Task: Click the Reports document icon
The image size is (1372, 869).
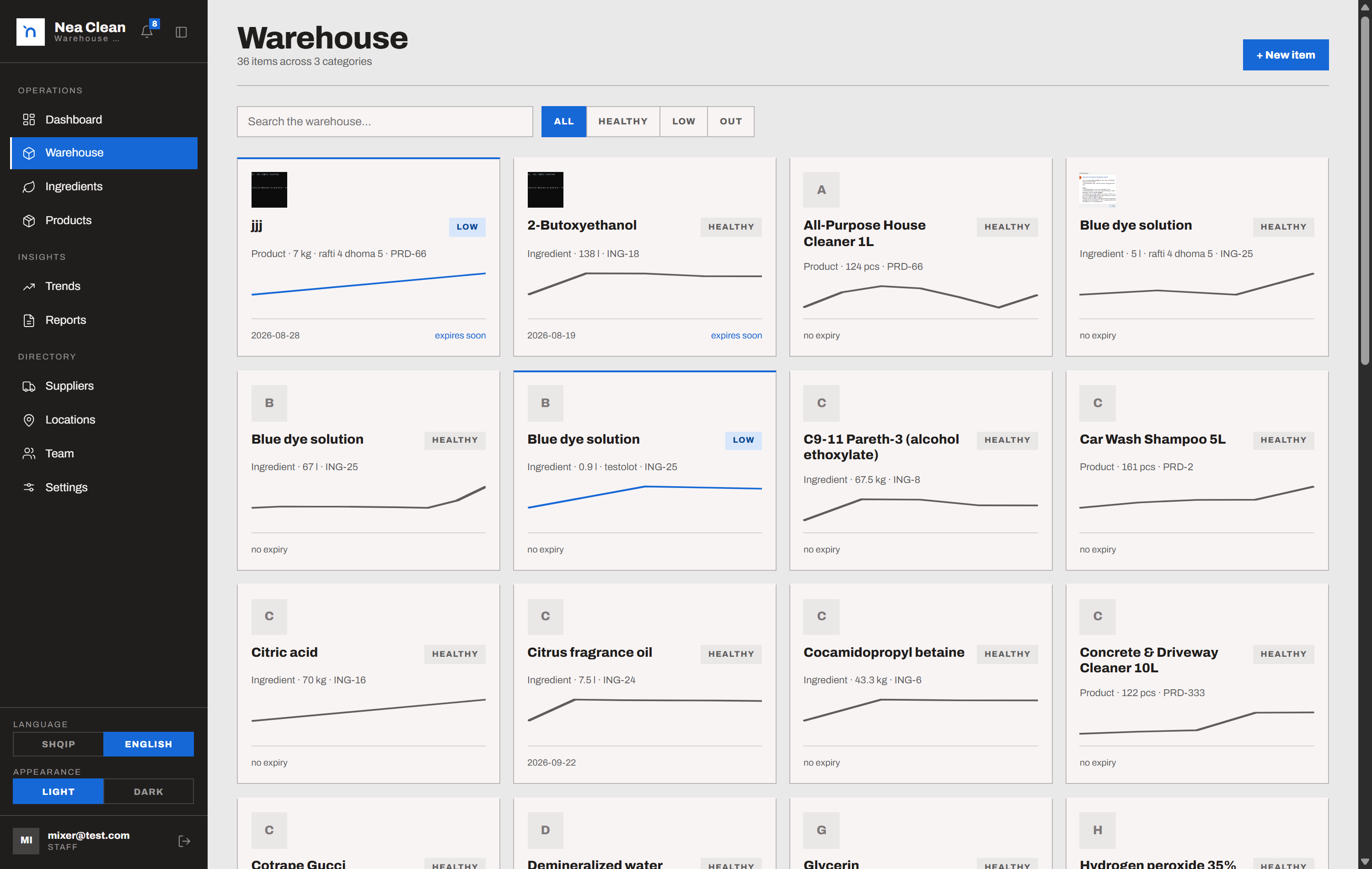Action: click(x=29, y=320)
